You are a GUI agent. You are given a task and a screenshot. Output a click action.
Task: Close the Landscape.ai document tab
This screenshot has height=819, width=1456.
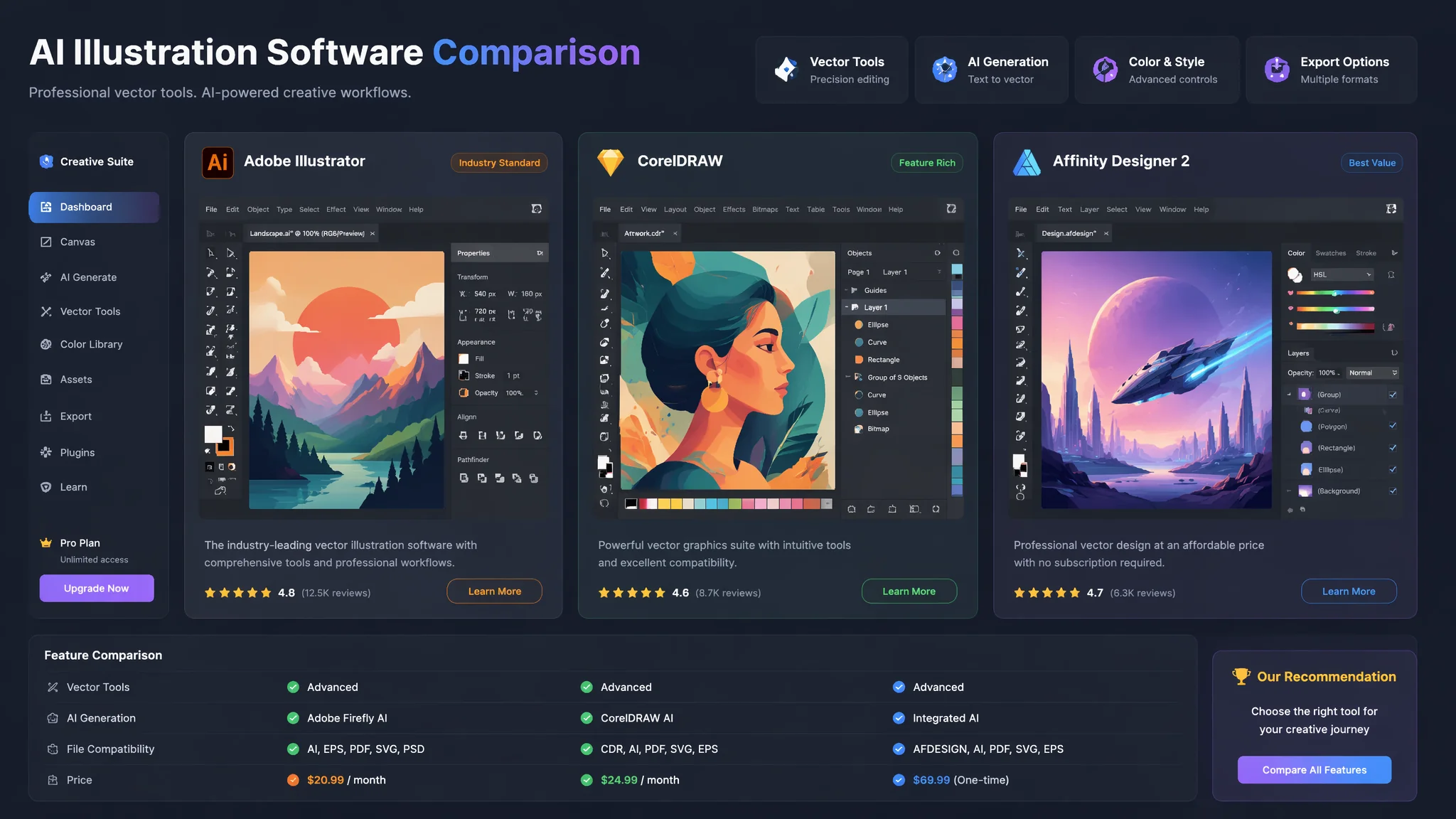point(373,233)
